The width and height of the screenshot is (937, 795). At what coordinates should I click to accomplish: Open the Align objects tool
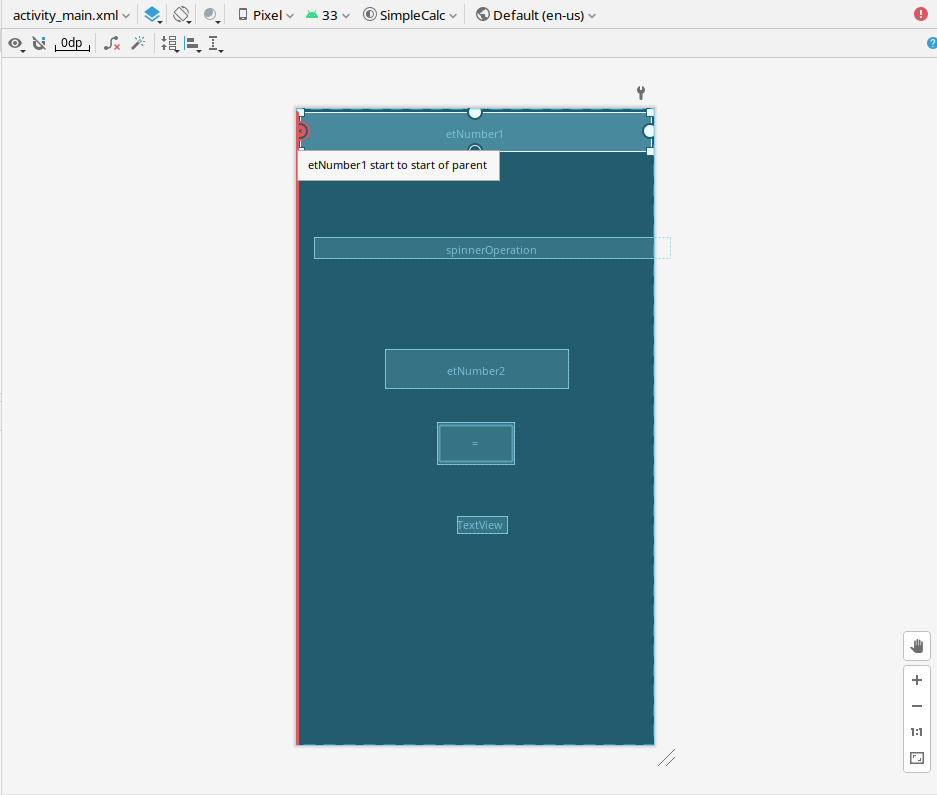[x=192, y=43]
